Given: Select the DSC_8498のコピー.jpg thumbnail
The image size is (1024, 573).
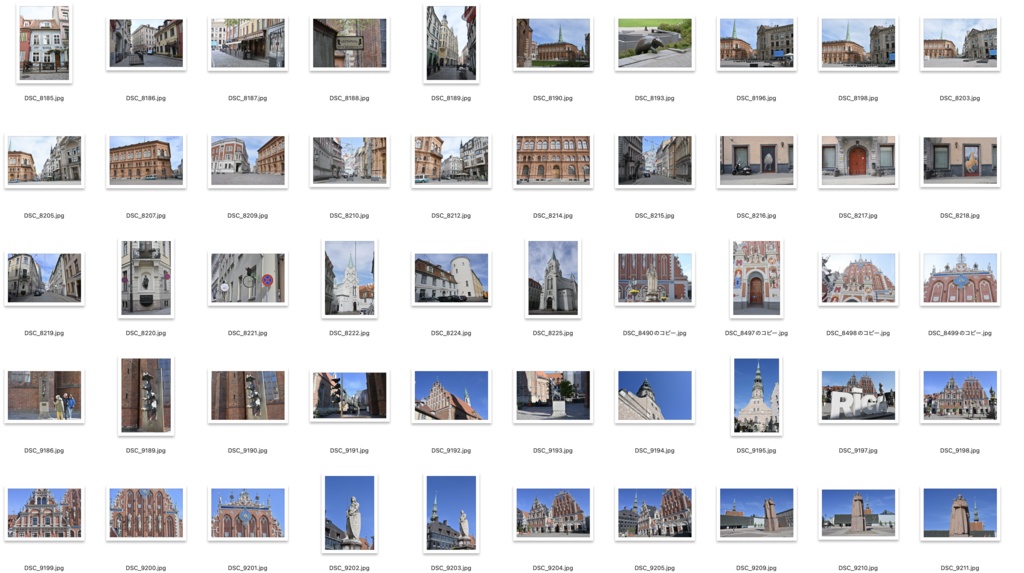Looking at the screenshot, I should click(x=858, y=278).
